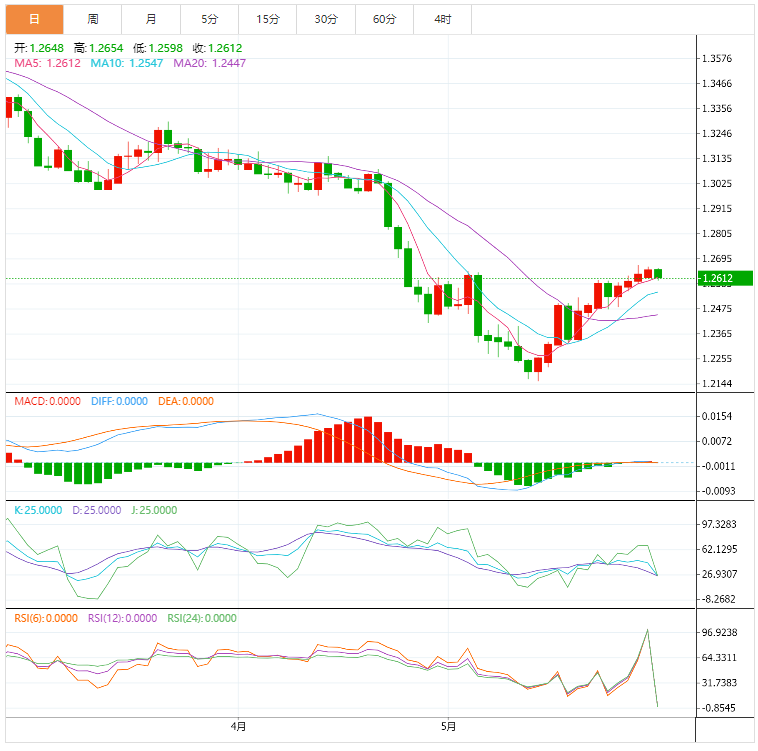Select the 15分 timeframe tab
The width and height of the screenshot is (758, 751).
tap(267, 19)
